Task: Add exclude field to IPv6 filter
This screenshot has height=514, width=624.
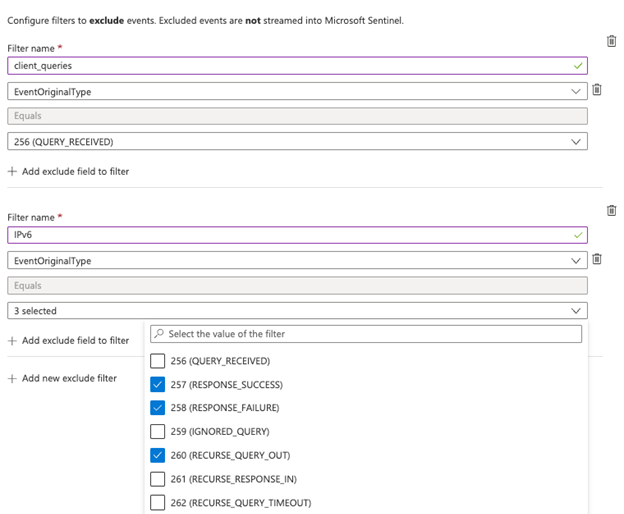Action: 68,341
